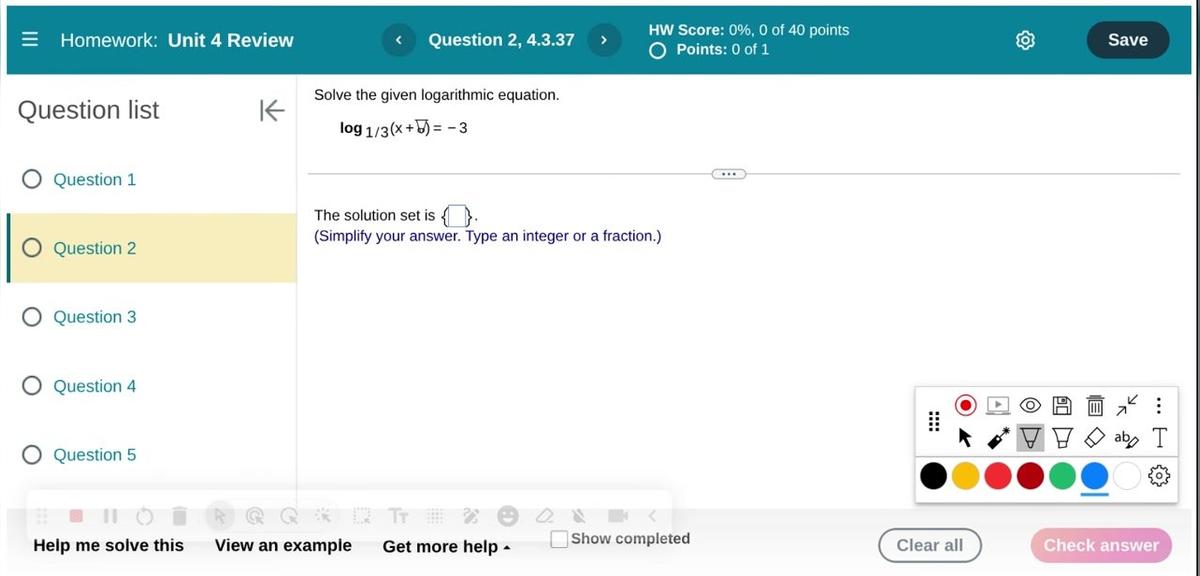Select the Question 1 radio button
This screenshot has height=576, width=1200.
(31, 179)
